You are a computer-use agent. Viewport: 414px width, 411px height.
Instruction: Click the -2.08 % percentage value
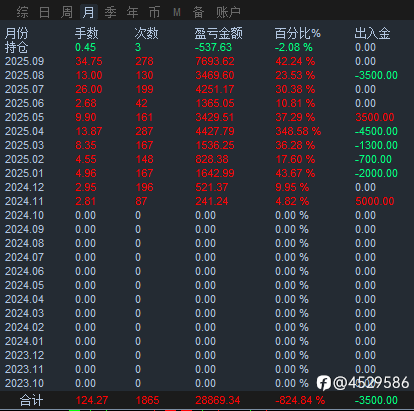(294, 47)
